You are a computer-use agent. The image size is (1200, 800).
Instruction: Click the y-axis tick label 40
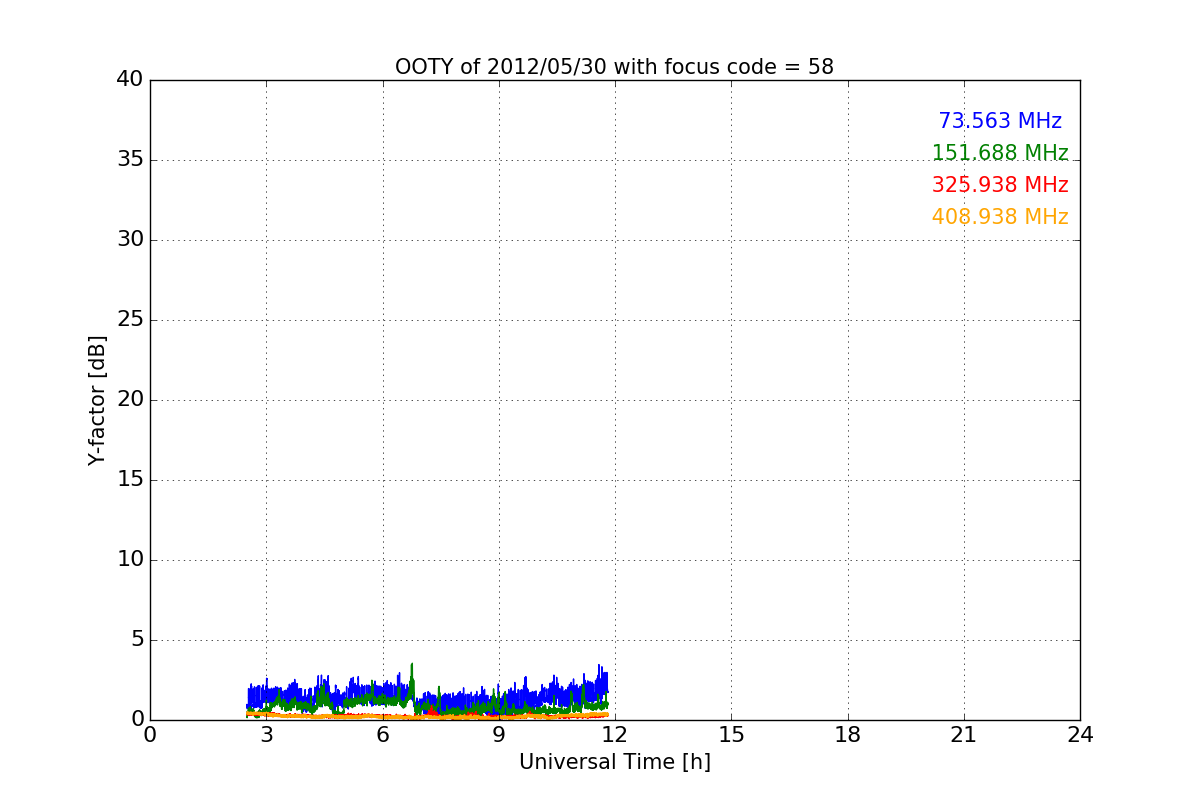[130, 80]
